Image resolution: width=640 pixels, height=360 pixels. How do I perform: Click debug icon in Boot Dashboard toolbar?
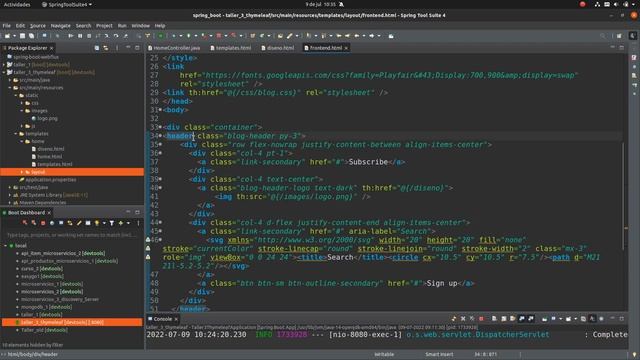[34, 223]
